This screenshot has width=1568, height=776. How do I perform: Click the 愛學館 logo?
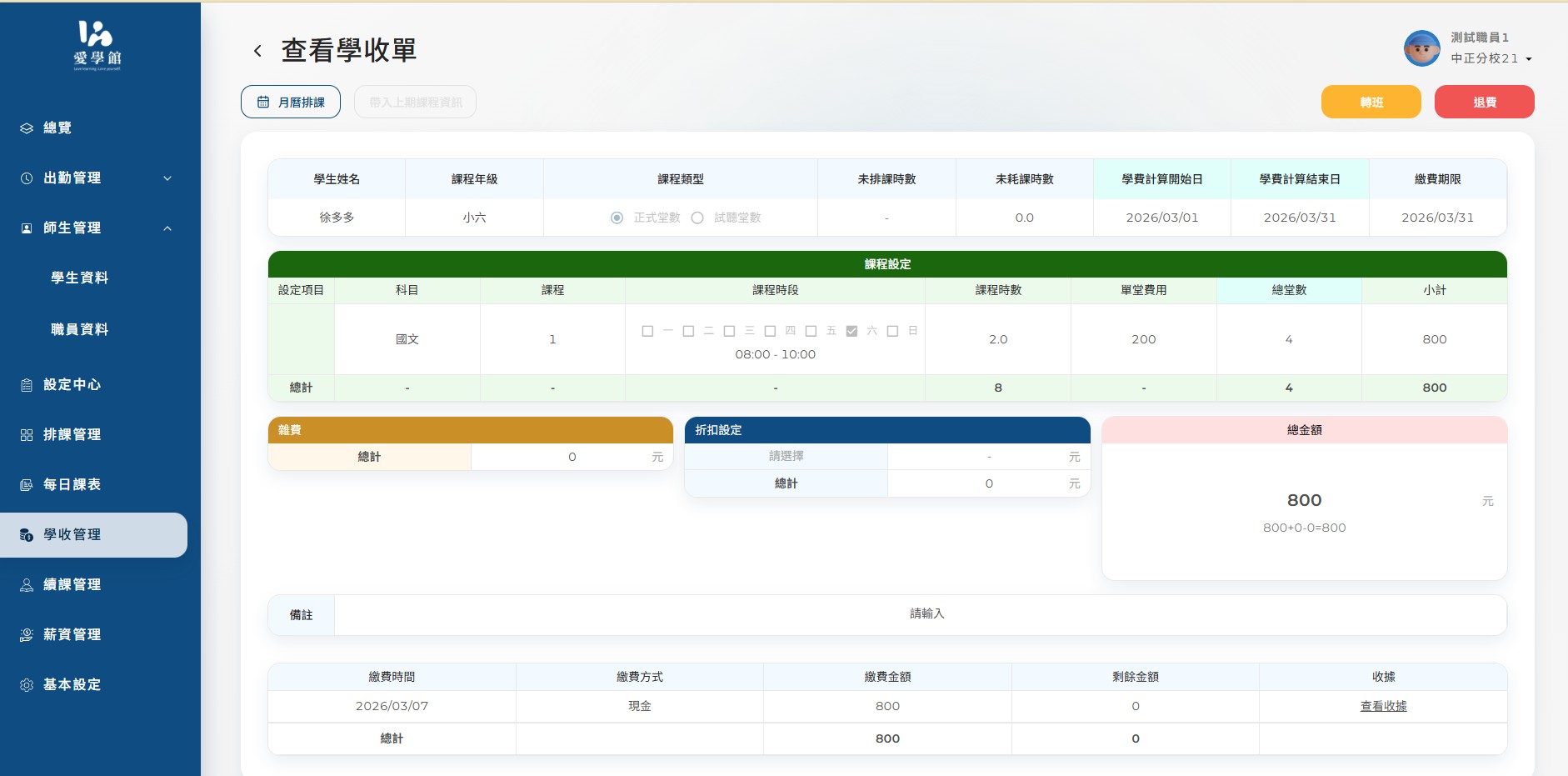pyautogui.click(x=97, y=46)
